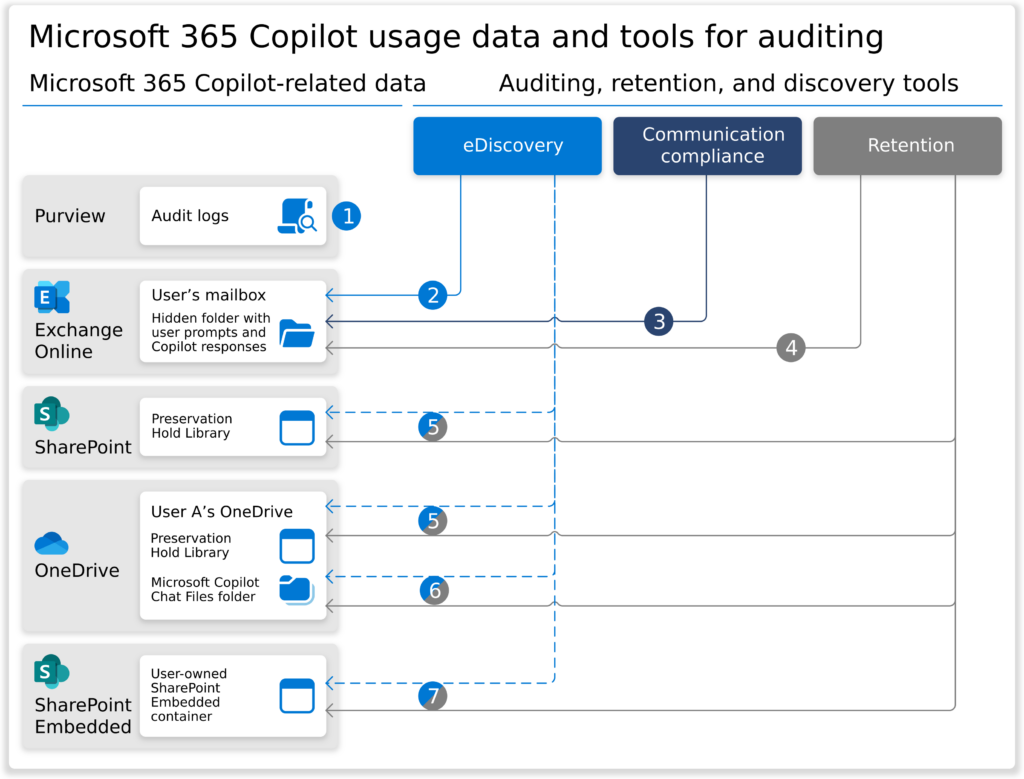Viewport: 1024px width, 779px height.
Task: Select SharePoint's Preservation Hold Library icon
Action: point(297,428)
